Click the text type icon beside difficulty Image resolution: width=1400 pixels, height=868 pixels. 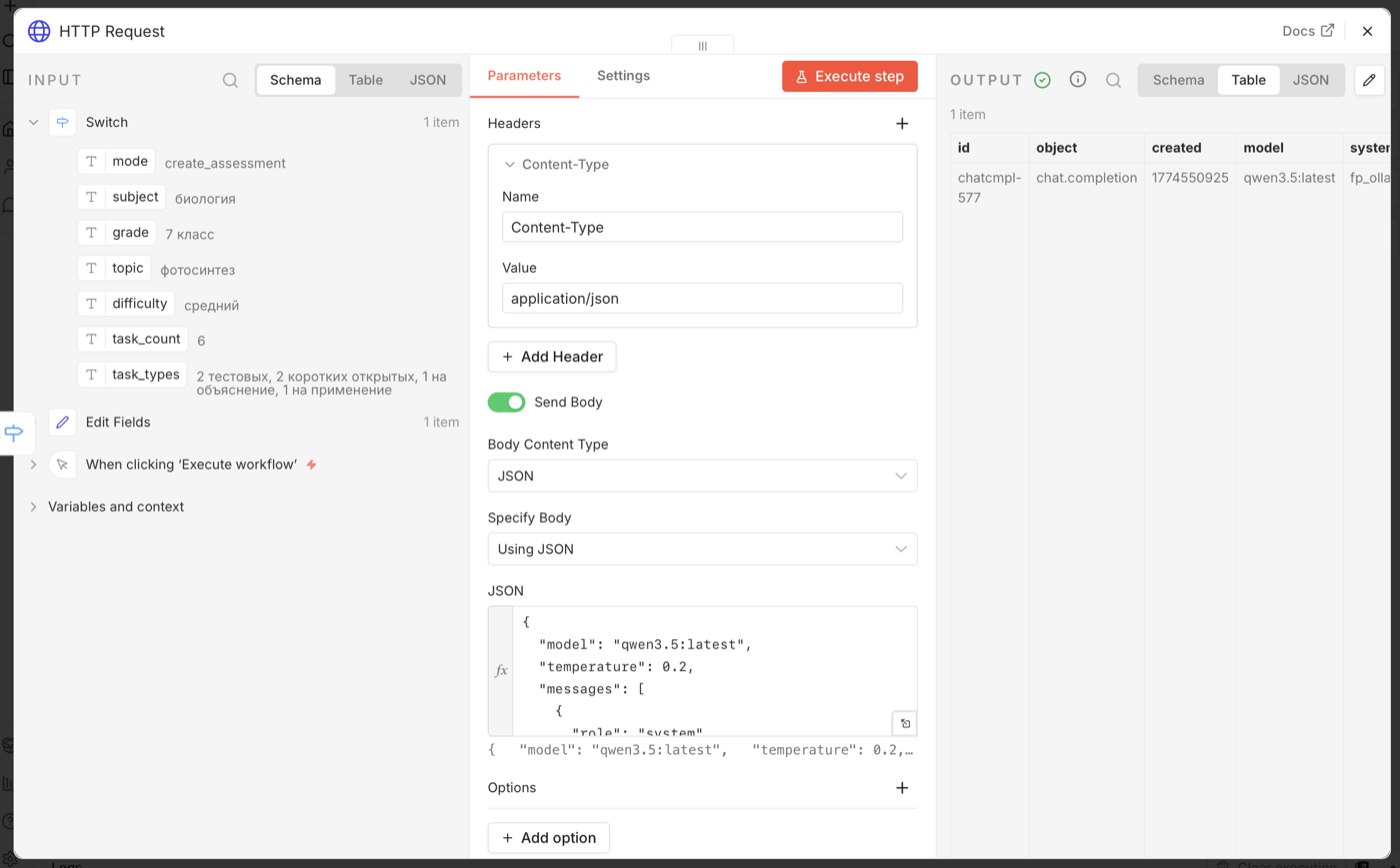pos(91,303)
